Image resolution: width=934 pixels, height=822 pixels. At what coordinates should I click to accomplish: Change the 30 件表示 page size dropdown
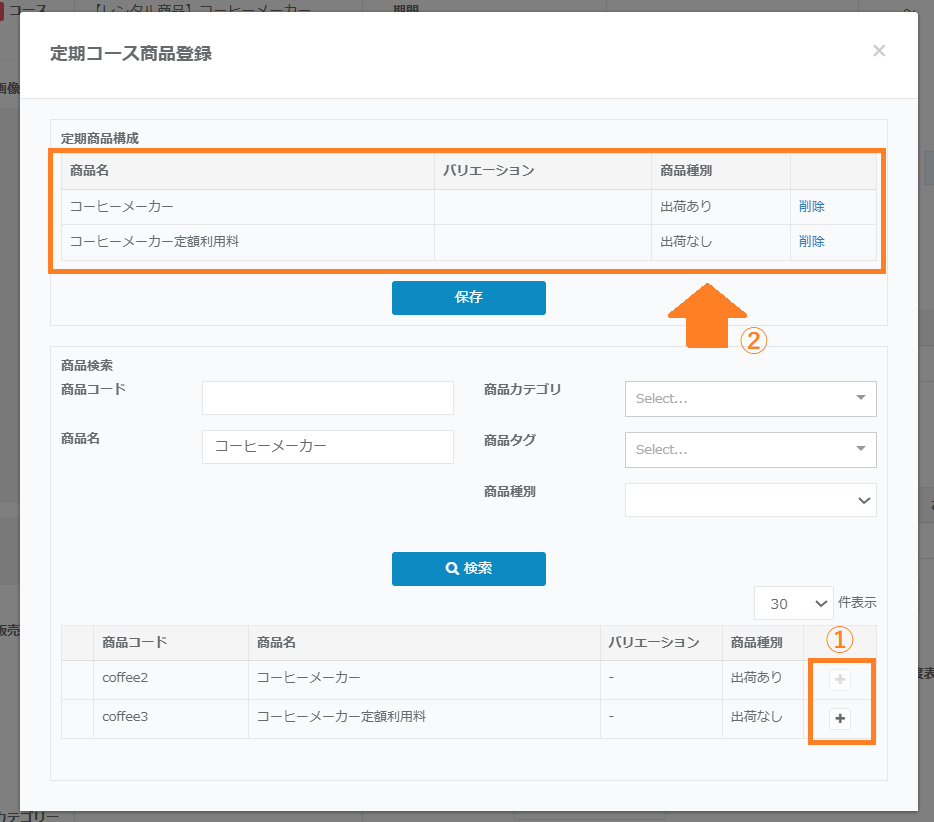(x=794, y=603)
